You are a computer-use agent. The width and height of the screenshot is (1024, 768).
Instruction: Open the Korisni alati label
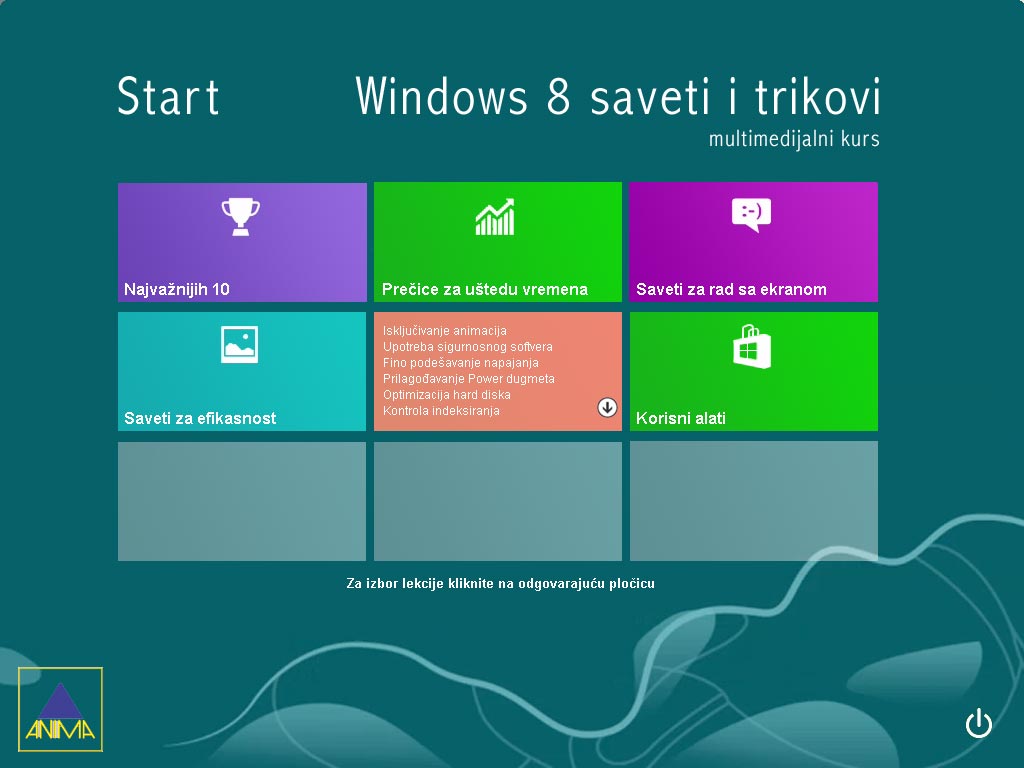coord(681,419)
